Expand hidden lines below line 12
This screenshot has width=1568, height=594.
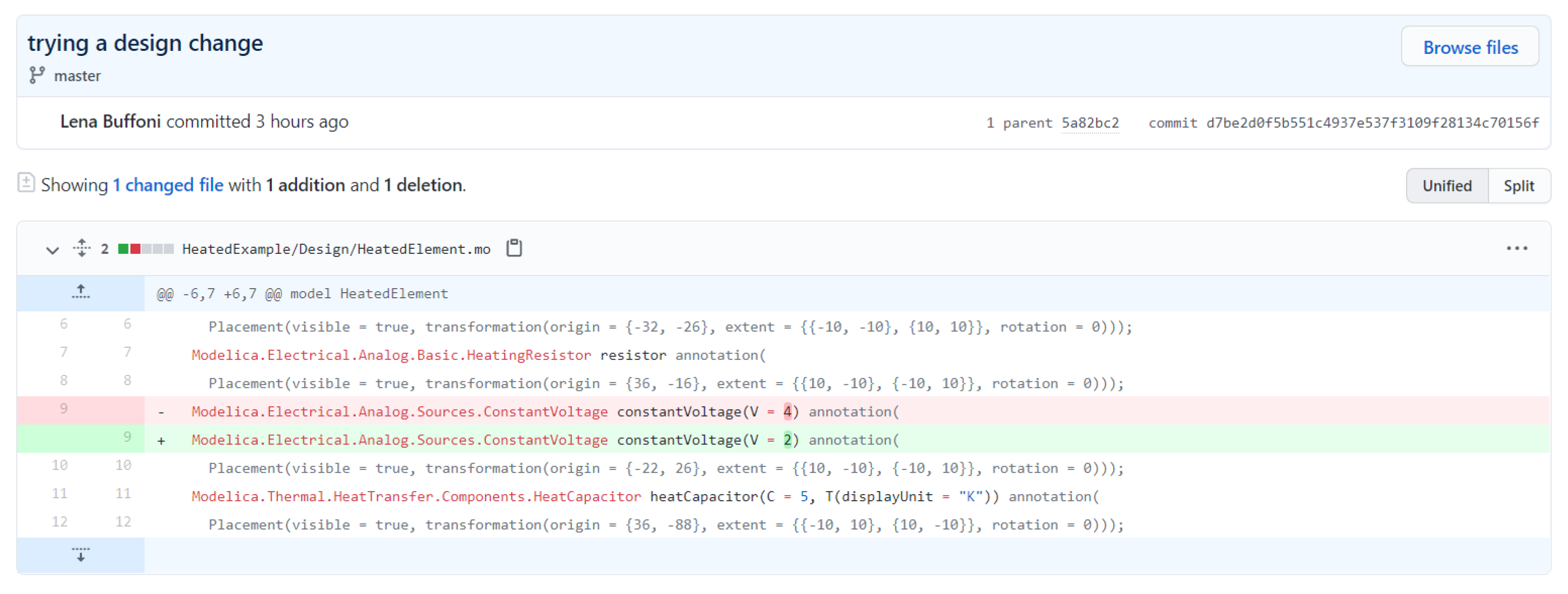click(x=80, y=555)
